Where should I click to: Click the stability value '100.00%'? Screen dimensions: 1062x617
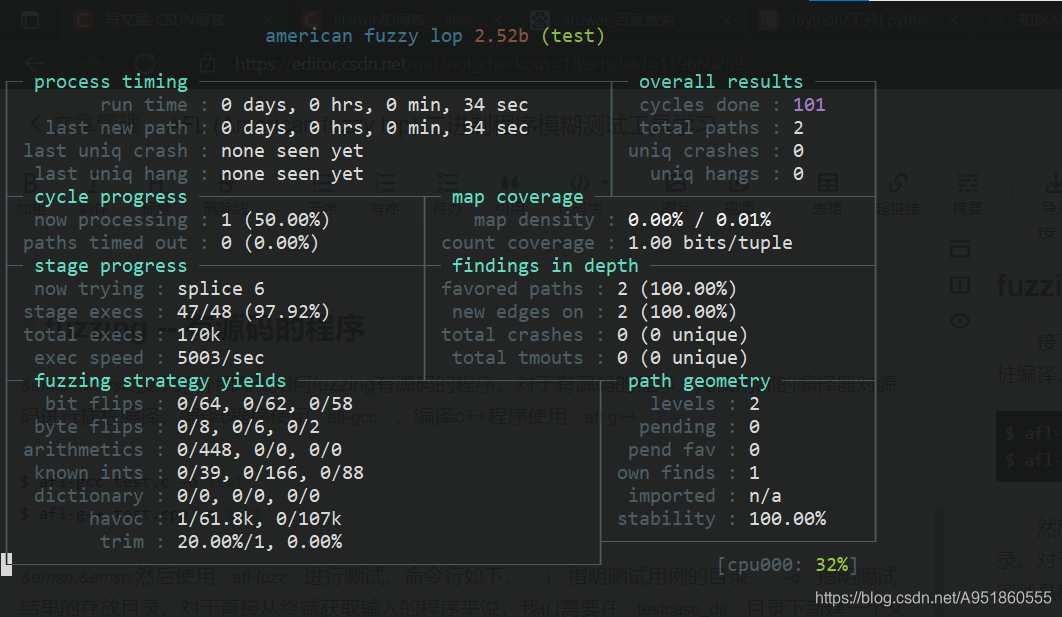pyautogui.click(x=787, y=519)
